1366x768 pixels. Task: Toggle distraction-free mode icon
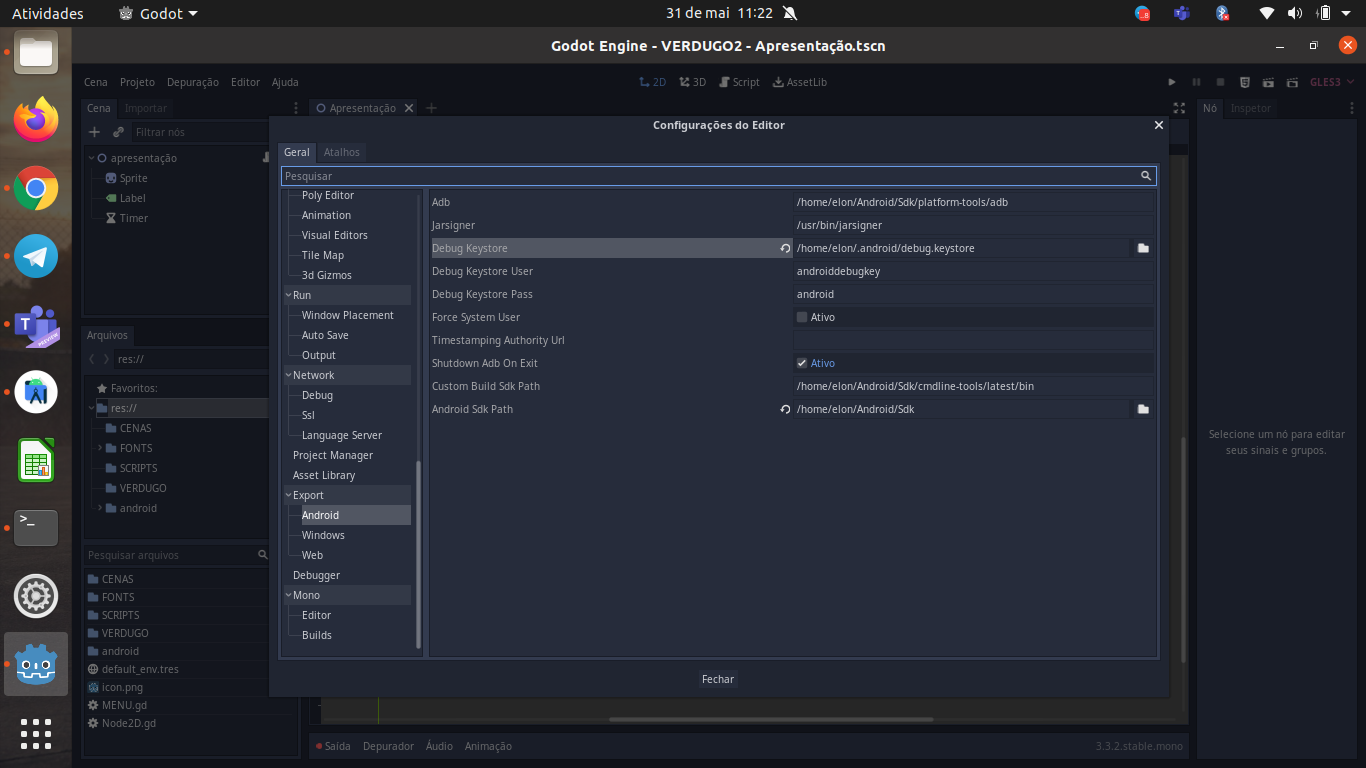[1179, 108]
